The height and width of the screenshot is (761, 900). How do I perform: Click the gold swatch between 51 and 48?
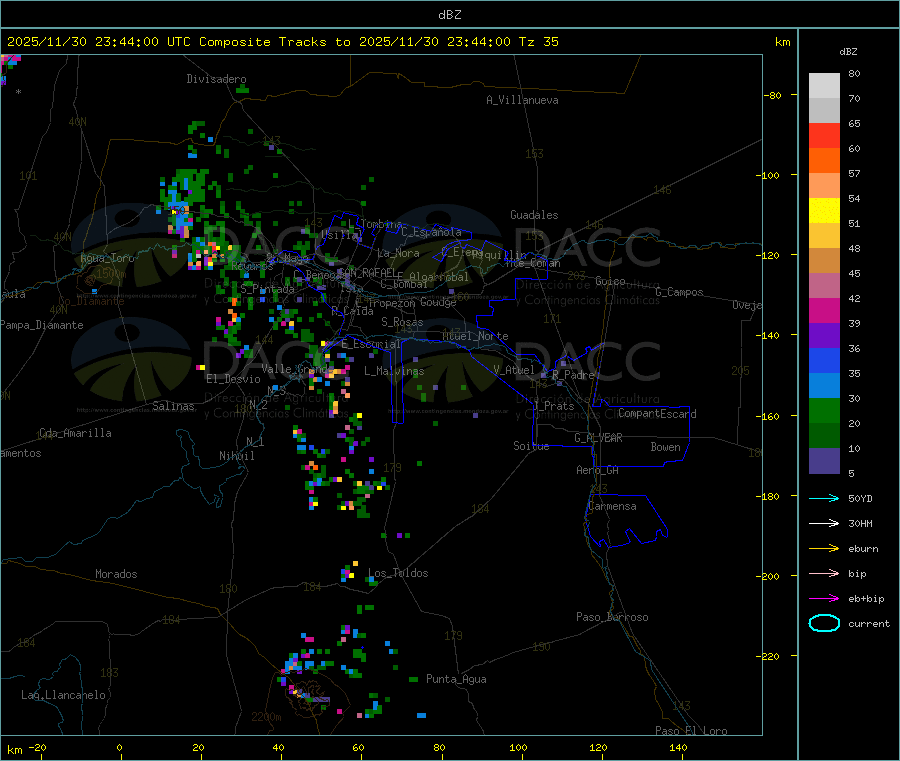[824, 235]
